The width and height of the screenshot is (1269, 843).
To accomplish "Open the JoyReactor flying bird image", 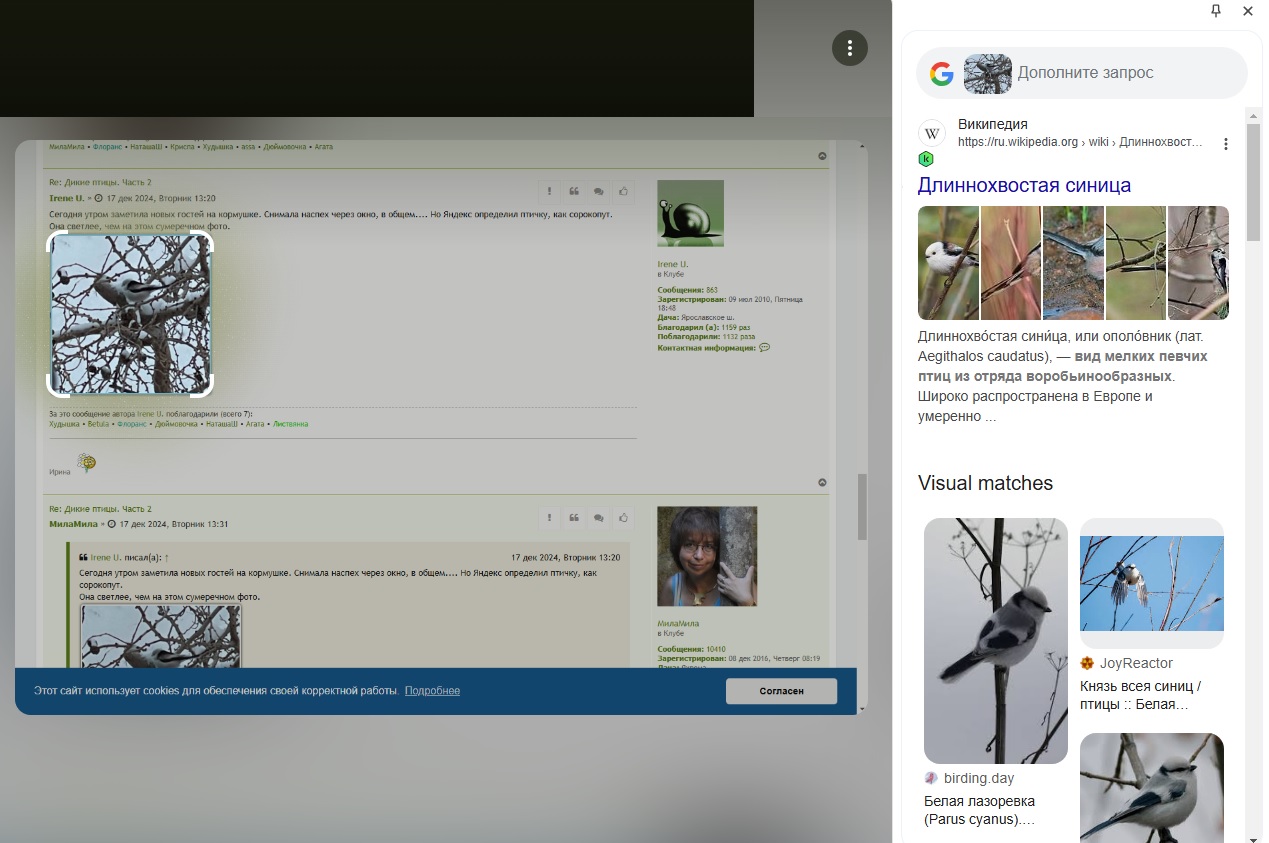I will click(1152, 583).
